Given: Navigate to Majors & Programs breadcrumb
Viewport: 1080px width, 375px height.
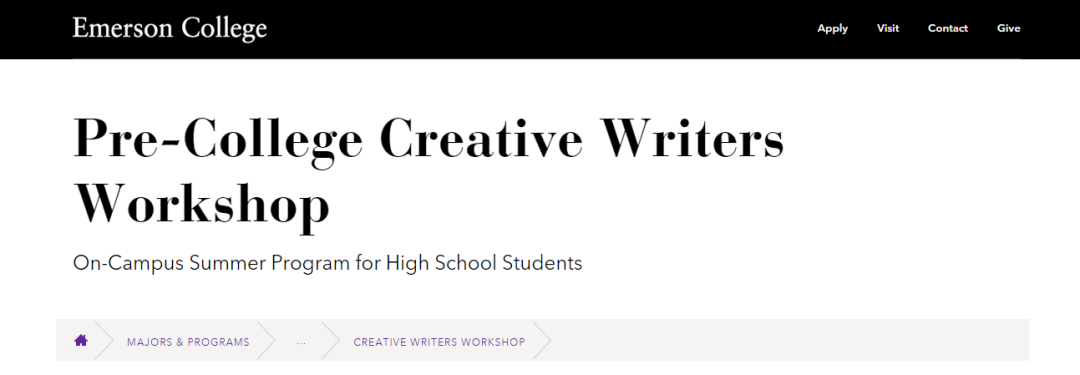Looking at the screenshot, I should click(x=188, y=342).
